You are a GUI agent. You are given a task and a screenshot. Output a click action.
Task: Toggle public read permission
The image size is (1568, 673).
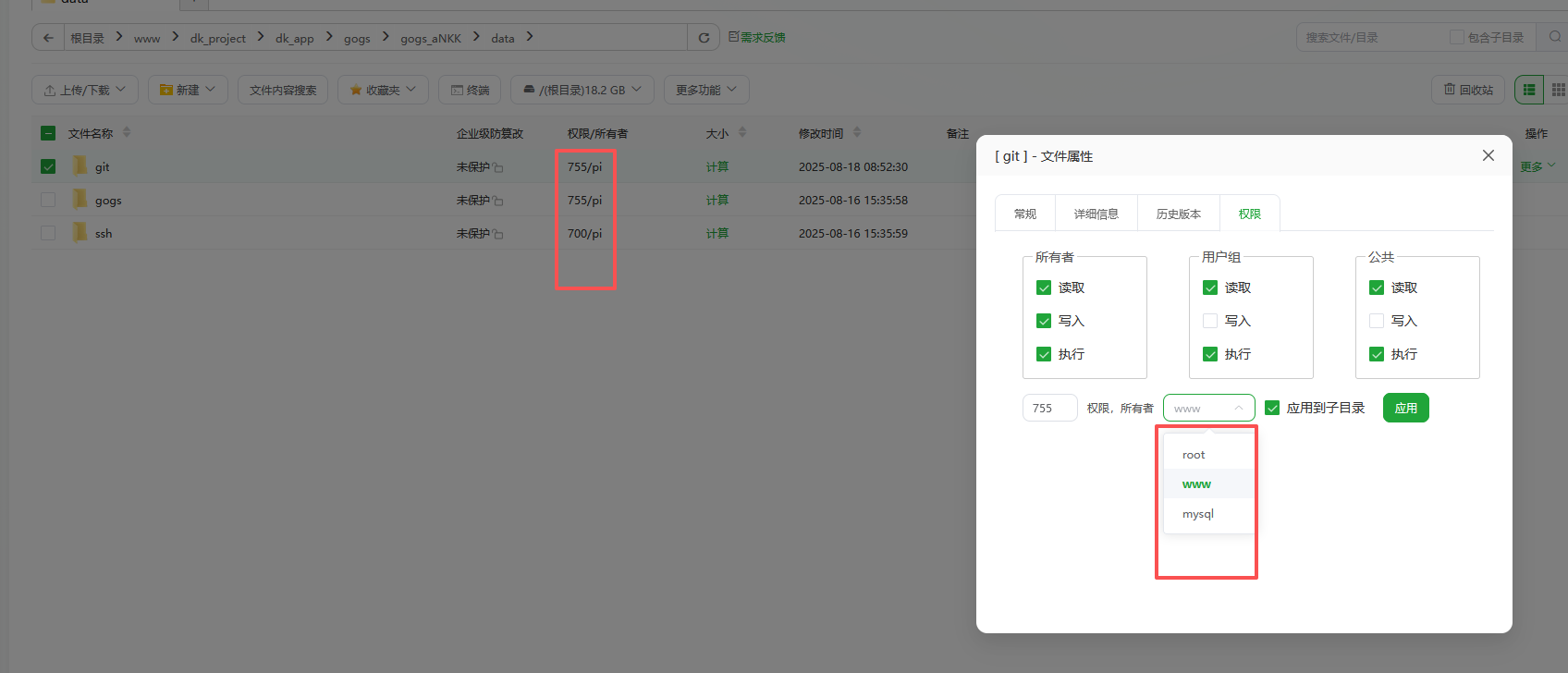[1377, 288]
